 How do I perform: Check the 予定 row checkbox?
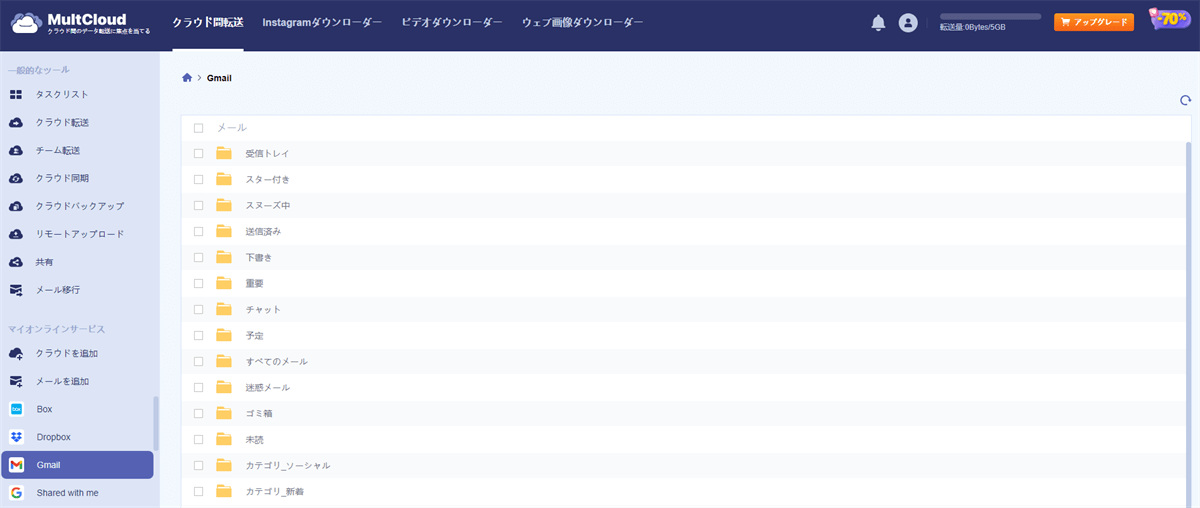point(198,335)
